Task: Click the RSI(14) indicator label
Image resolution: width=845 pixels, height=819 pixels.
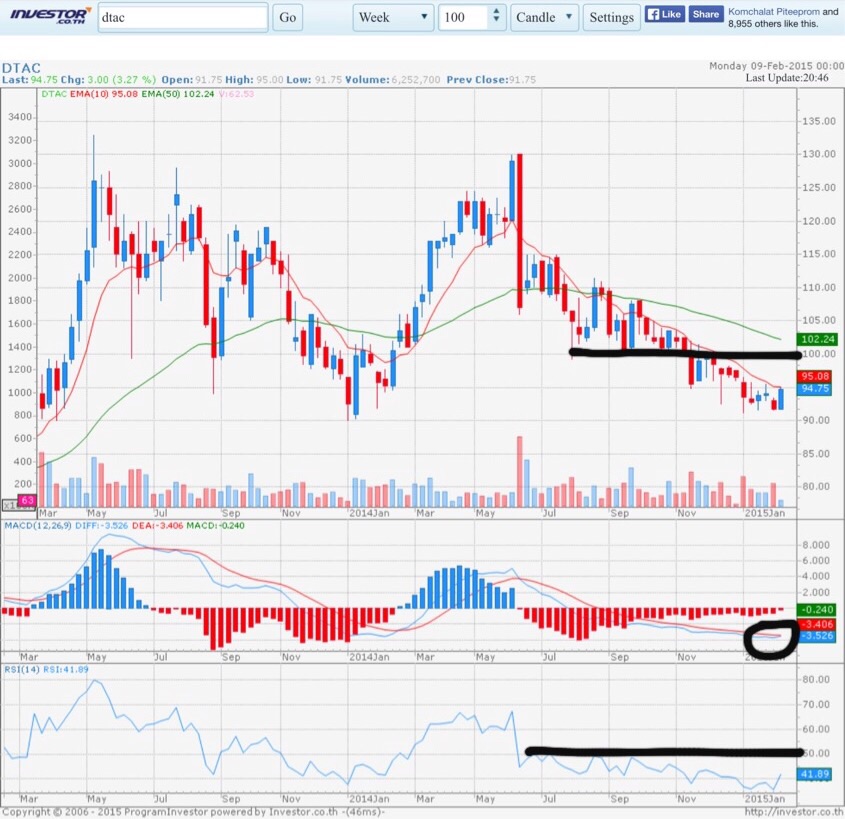Action: tap(22, 669)
